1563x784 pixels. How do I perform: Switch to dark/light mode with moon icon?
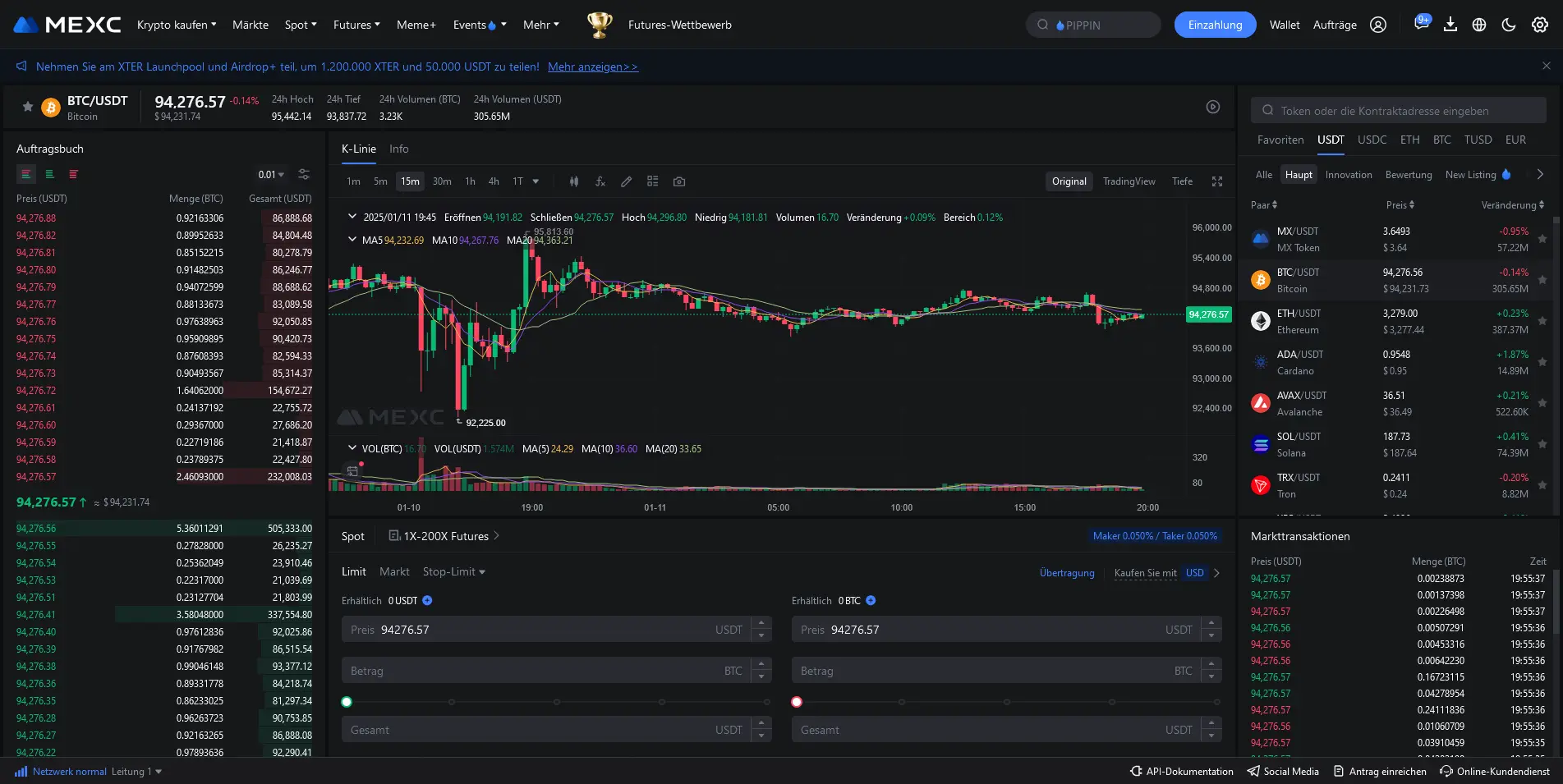tap(1509, 25)
